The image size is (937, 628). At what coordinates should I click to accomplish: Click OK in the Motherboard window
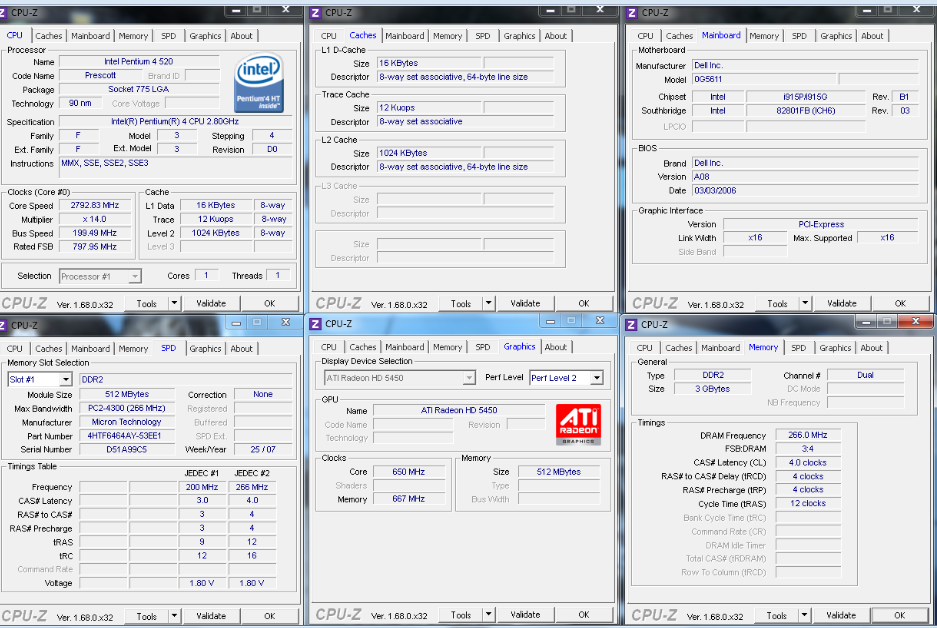point(900,303)
